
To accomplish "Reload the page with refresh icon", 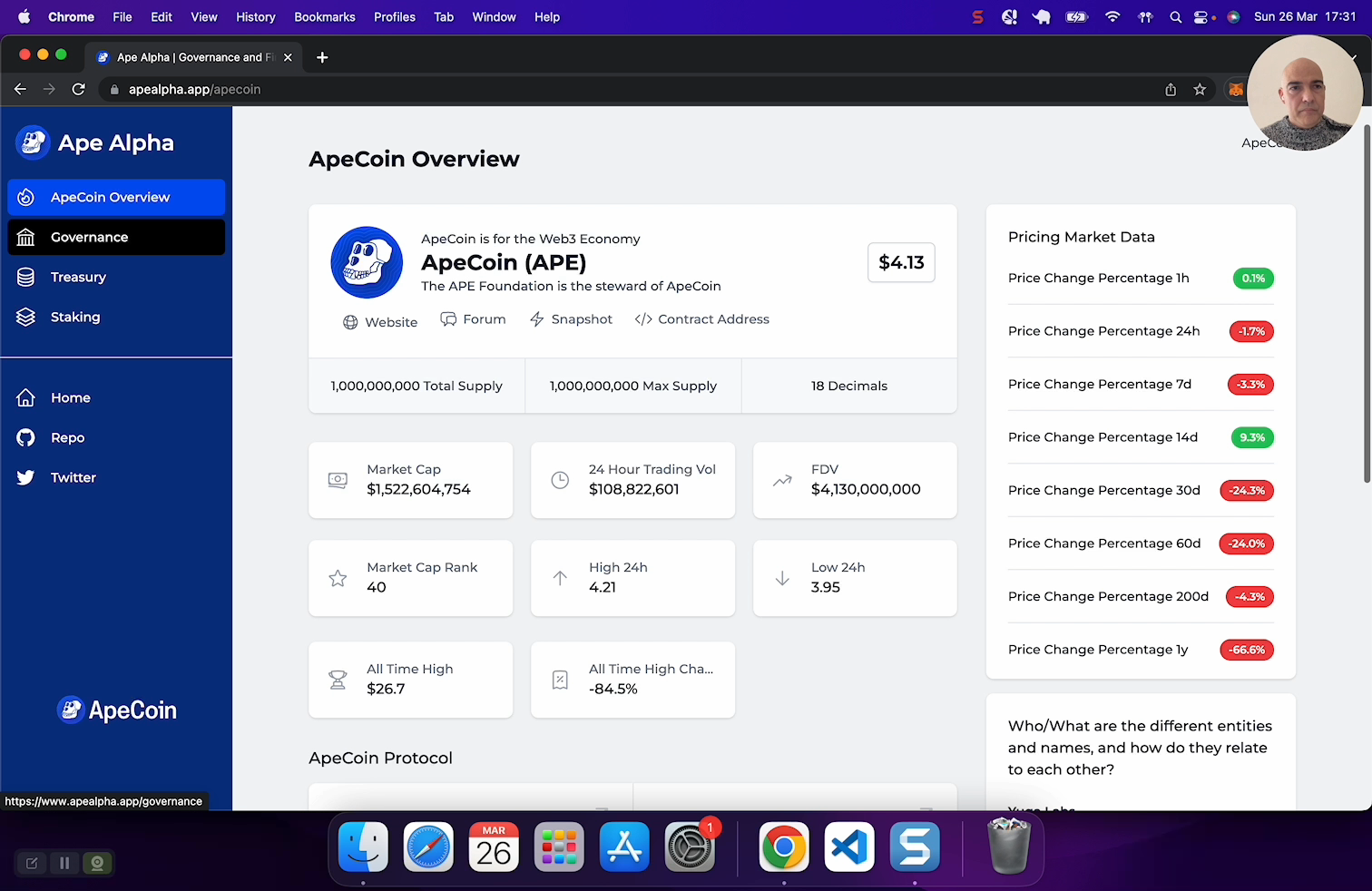I will coord(79,89).
